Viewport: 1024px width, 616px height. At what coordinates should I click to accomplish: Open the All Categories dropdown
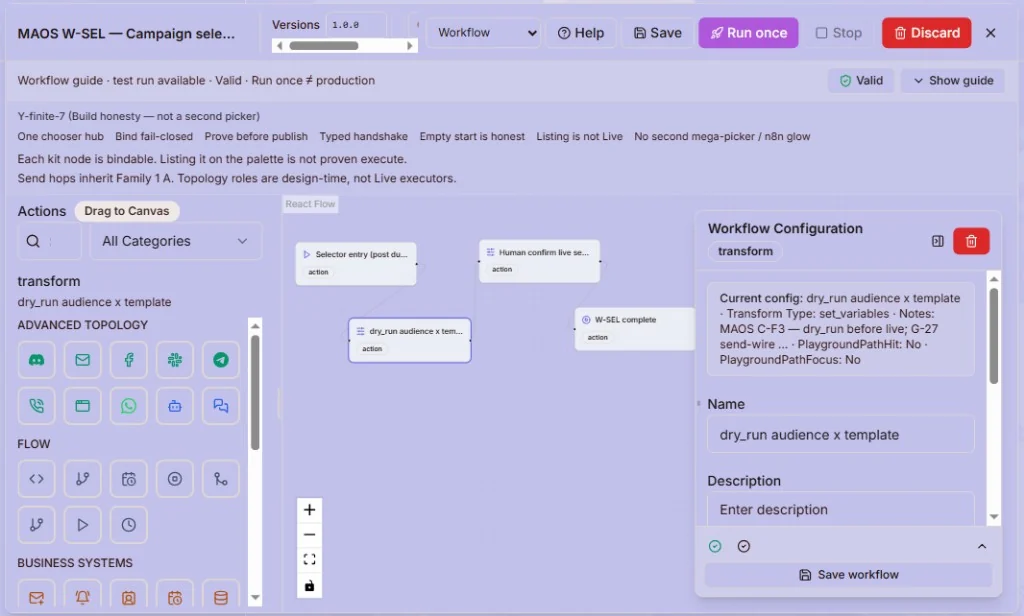[176, 241]
